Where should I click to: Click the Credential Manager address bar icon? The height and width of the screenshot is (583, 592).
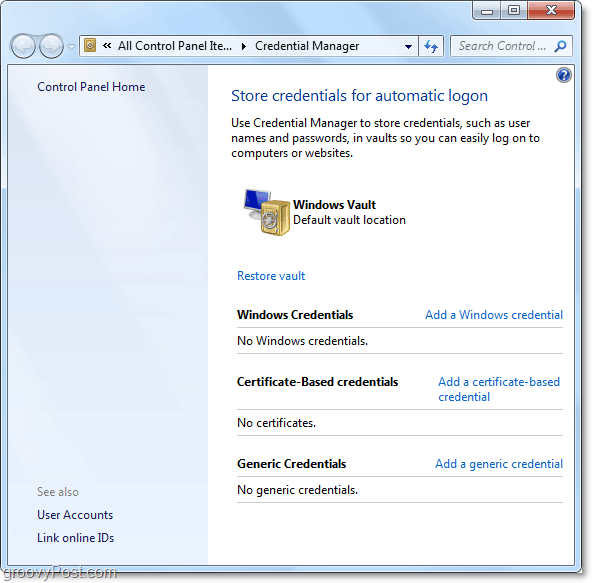(90, 46)
